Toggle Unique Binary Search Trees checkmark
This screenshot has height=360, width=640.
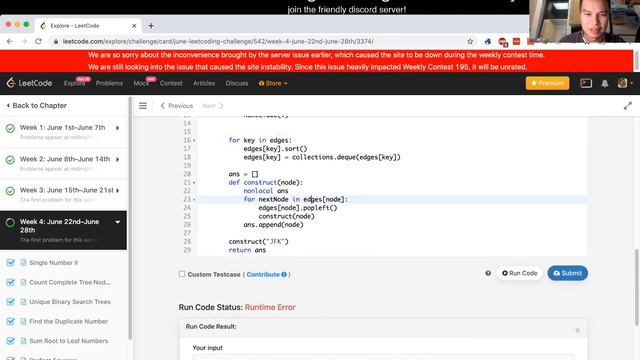click(x=11, y=302)
